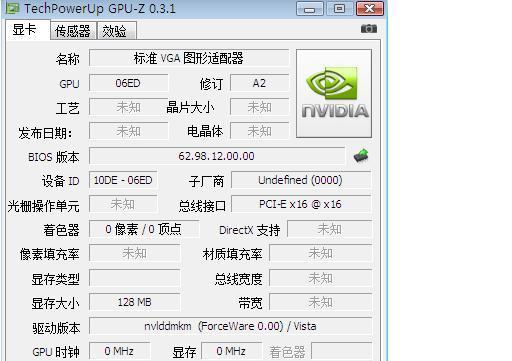Click the camera screenshot icon
Screen dimensions: 512x361
369,29
